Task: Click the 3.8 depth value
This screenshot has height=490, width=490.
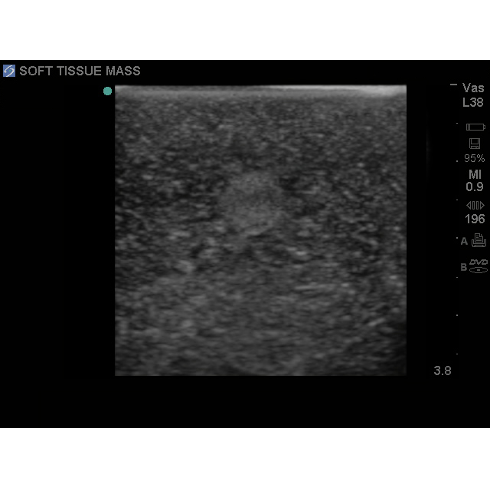Action: (442, 371)
